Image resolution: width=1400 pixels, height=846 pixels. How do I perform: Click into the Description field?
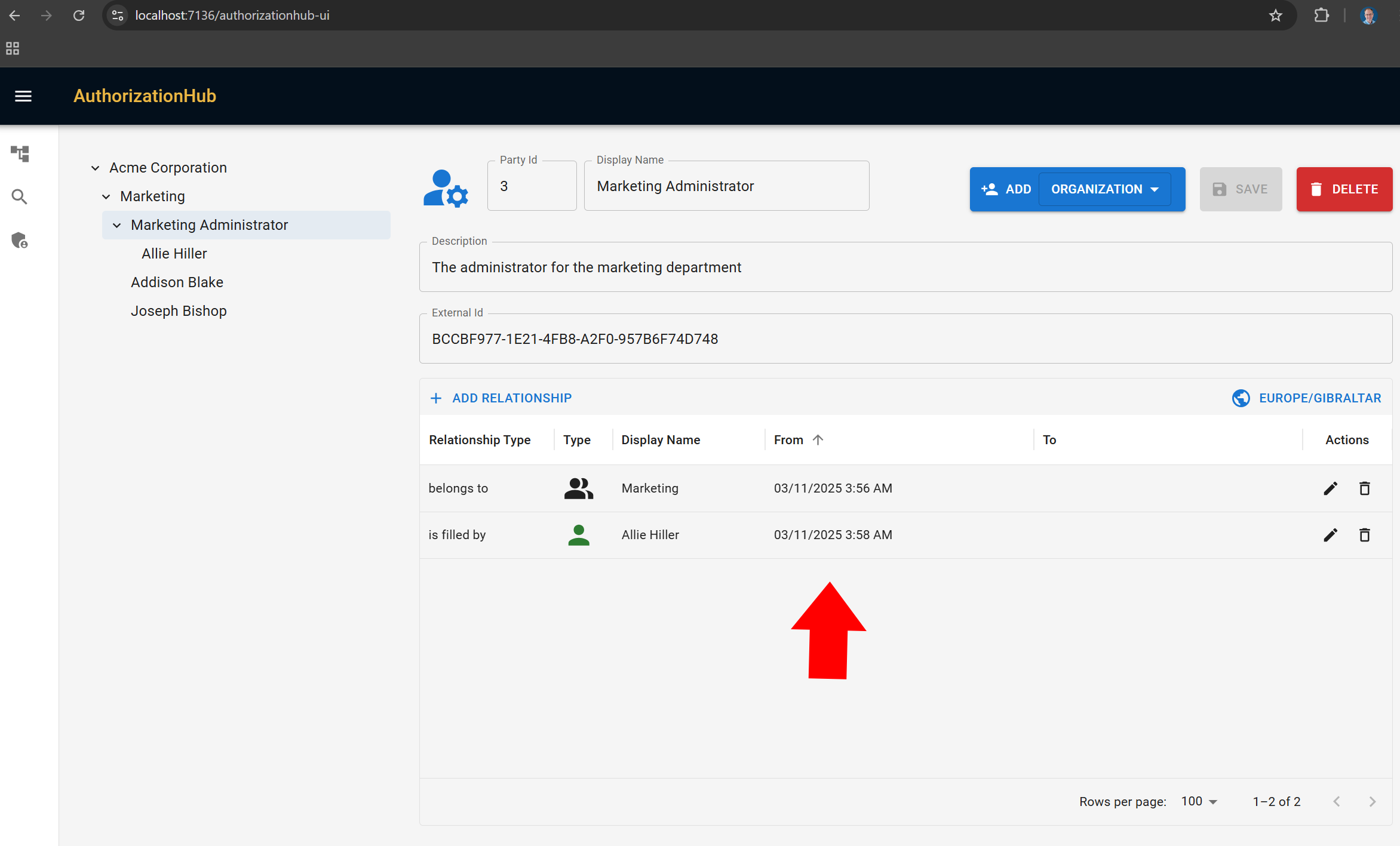[x=905, y=267]
